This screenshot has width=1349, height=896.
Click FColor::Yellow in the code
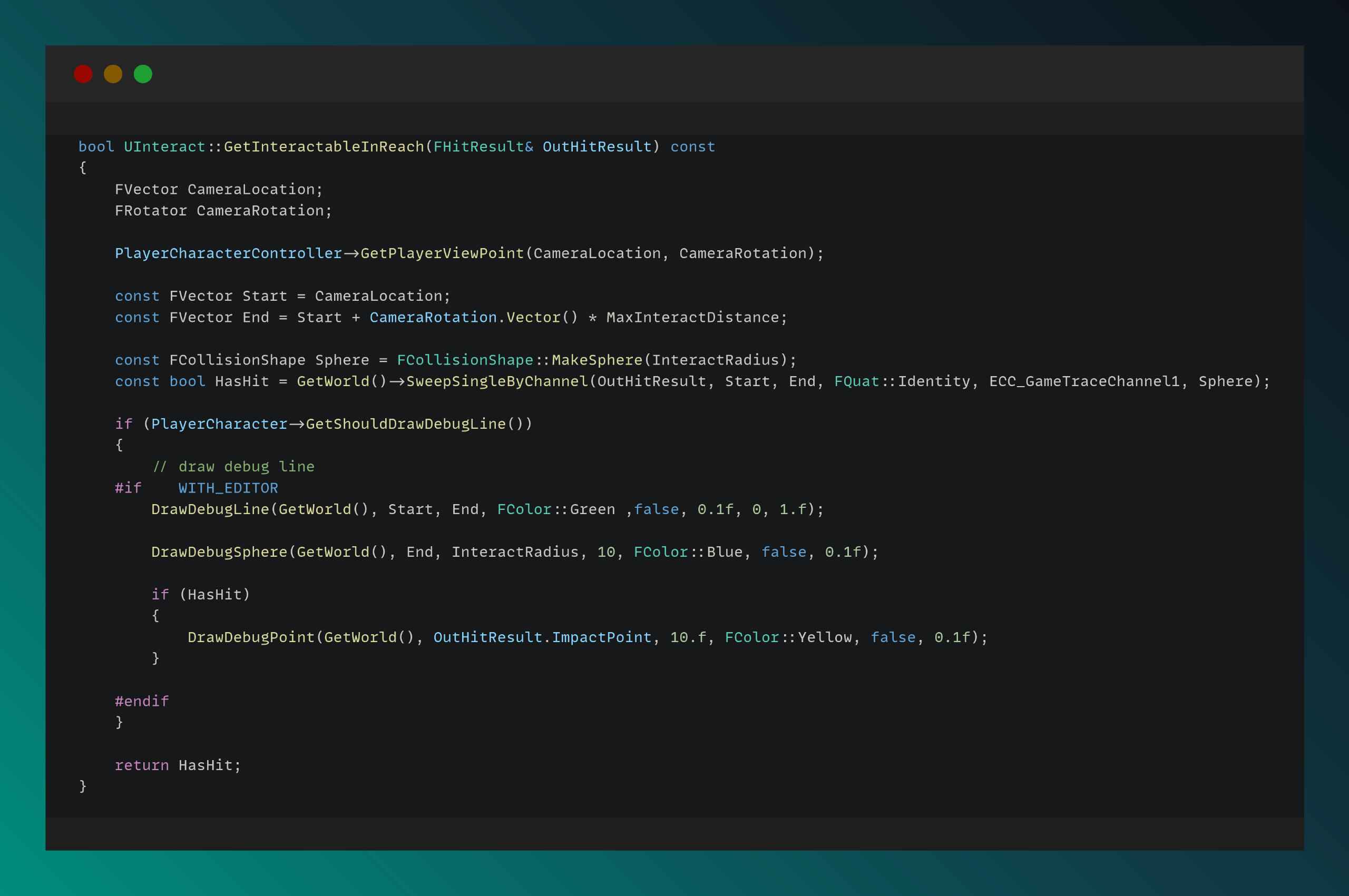click(788, 637)
